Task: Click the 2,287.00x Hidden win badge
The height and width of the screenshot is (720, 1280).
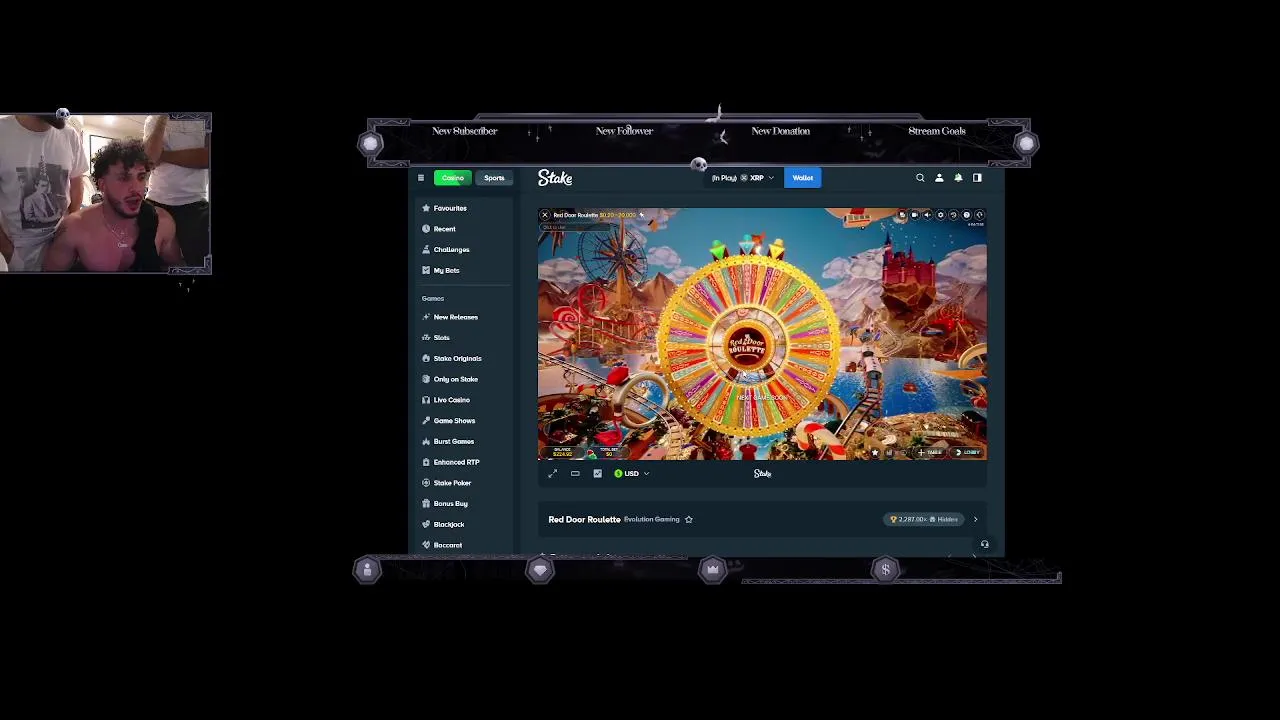Action: pyautogui.click(x=924, y=519)
